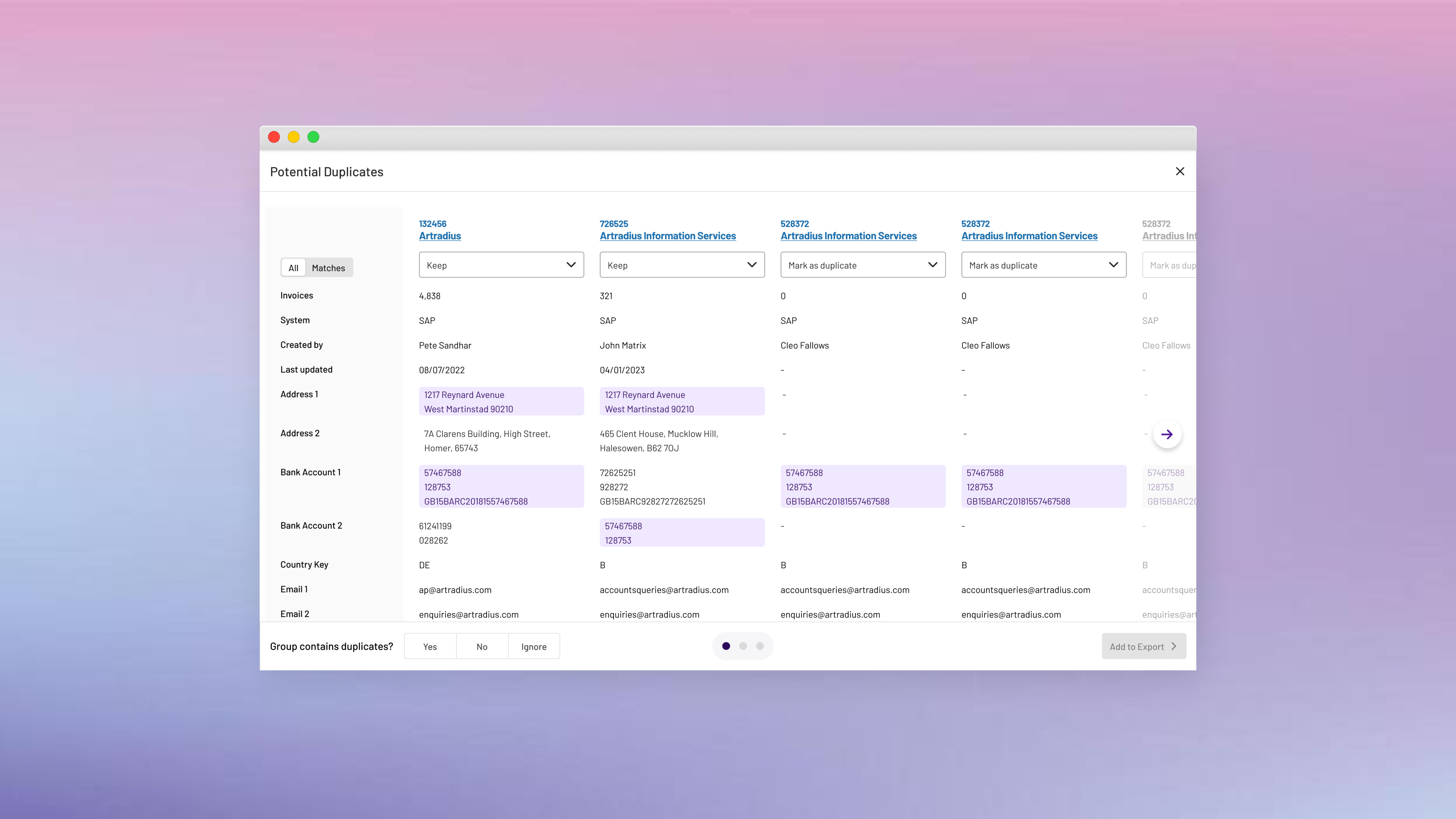This screenshot has height=819, width=1456.
Task: Select Yes for group contains duplicates
Action: (x=430, y=646)
